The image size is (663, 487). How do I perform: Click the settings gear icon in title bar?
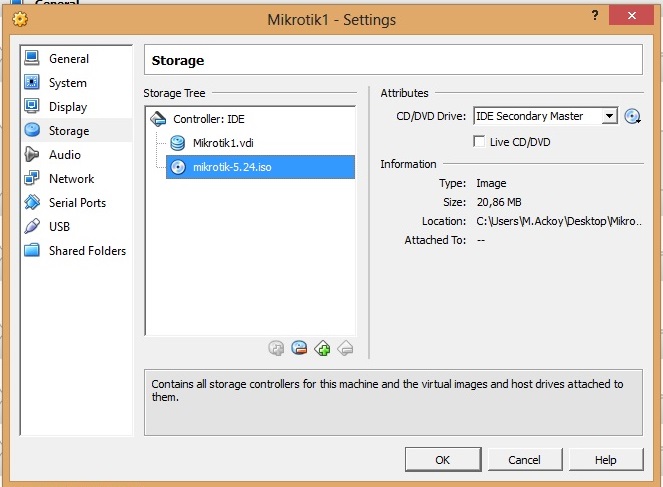[x=20, y=19]
